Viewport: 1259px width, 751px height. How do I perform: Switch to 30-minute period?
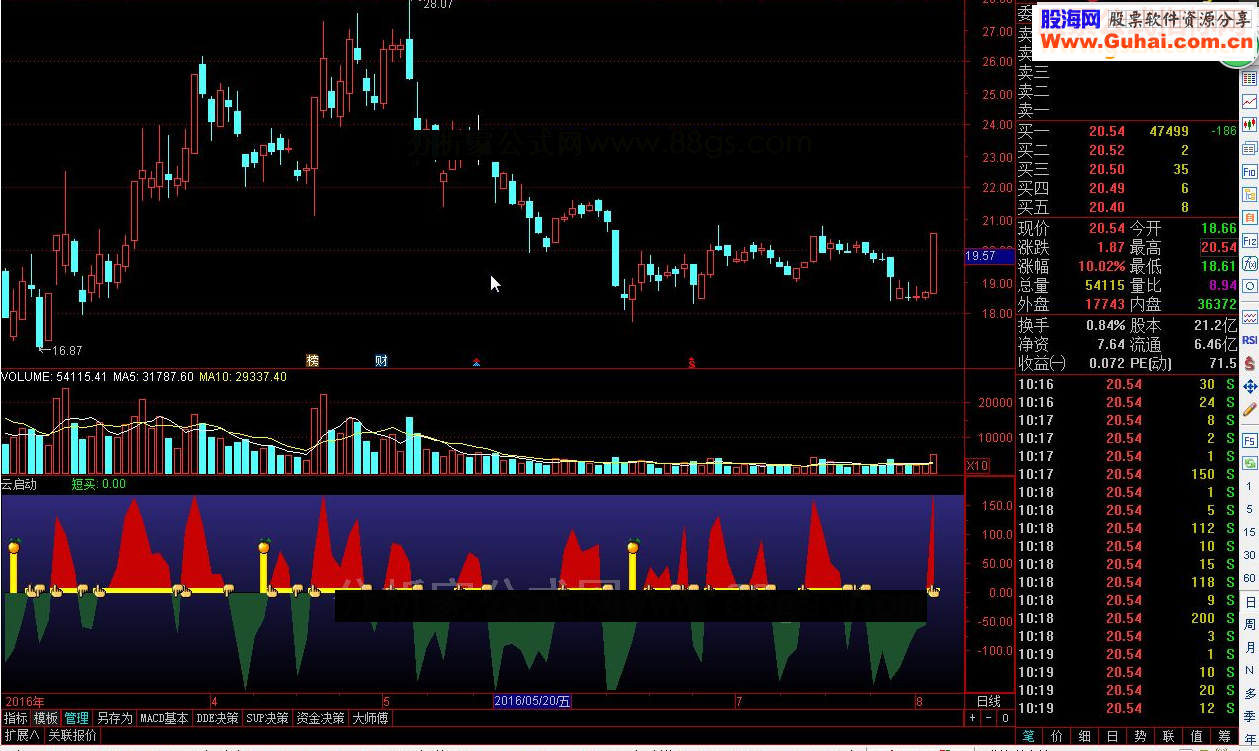[1250, 555]
